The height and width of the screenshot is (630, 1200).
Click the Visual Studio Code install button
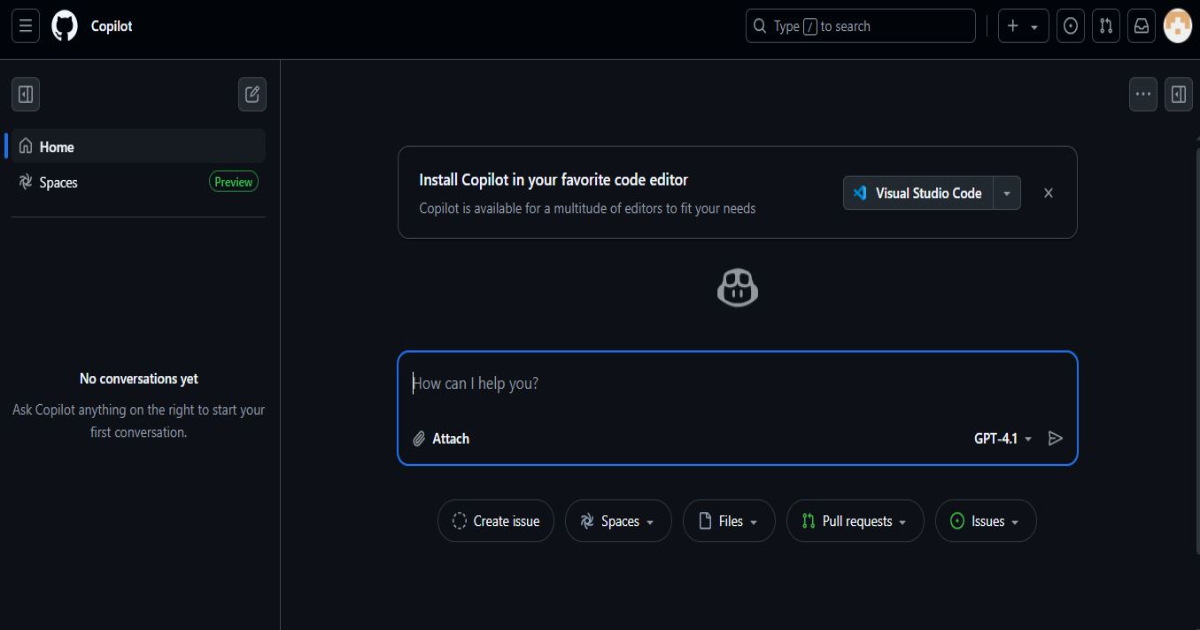coord(918,193)
